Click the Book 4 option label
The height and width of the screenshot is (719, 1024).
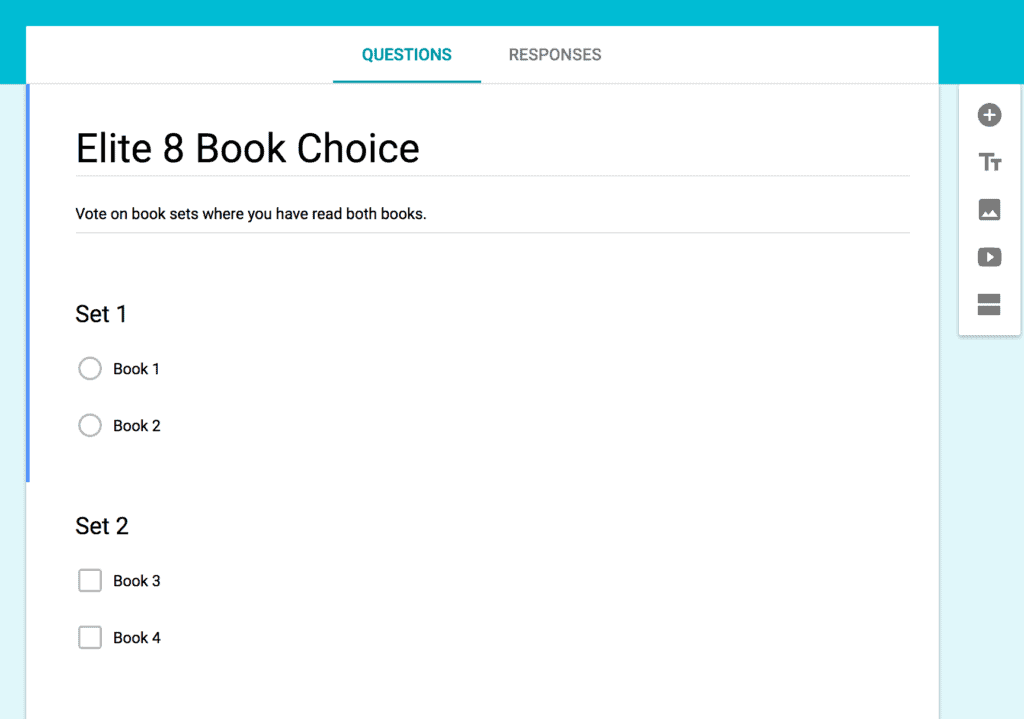click(136, 637)
